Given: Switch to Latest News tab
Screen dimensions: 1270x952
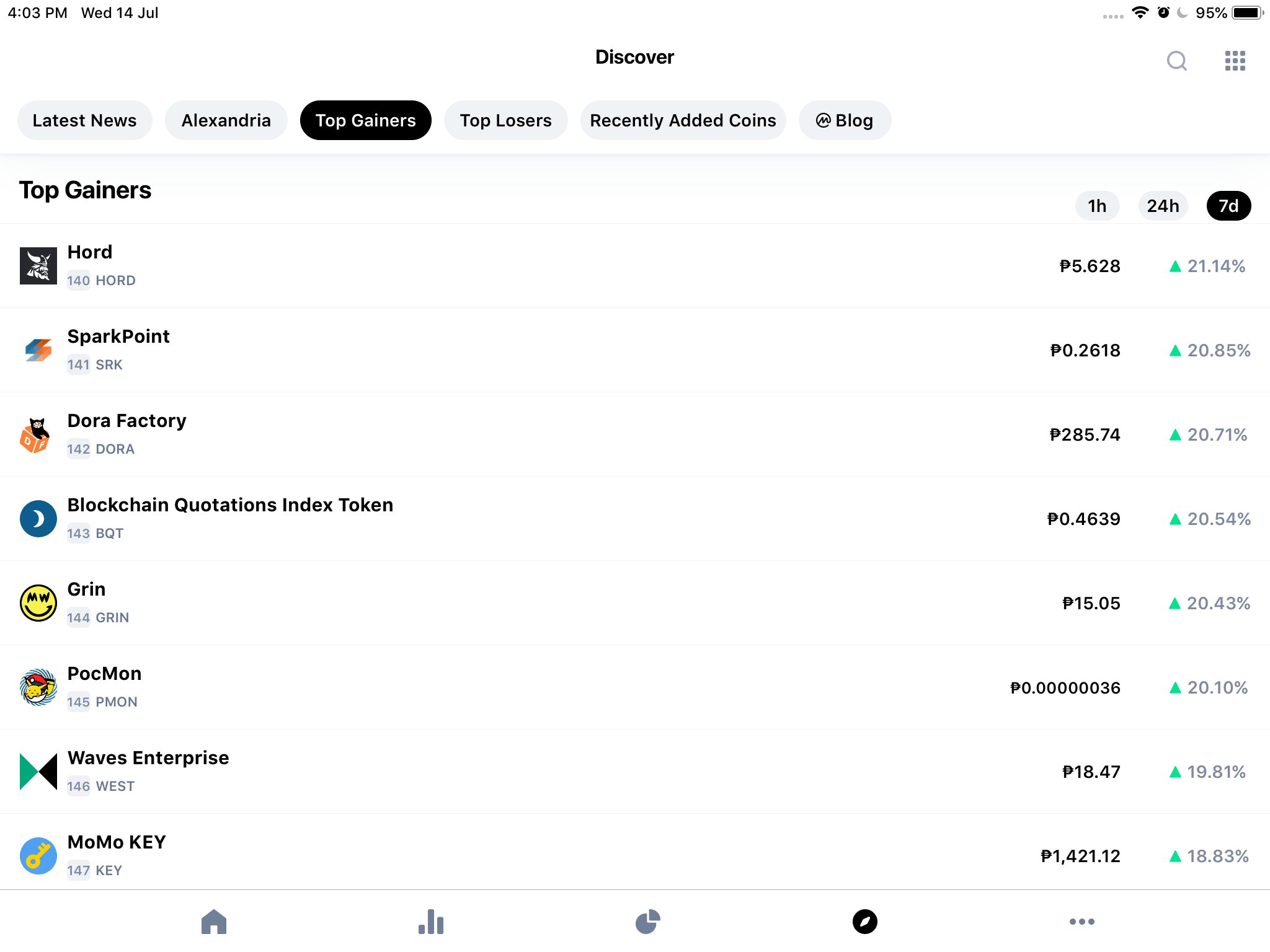Looking at the screenshot, I should (x=84, y=120).
